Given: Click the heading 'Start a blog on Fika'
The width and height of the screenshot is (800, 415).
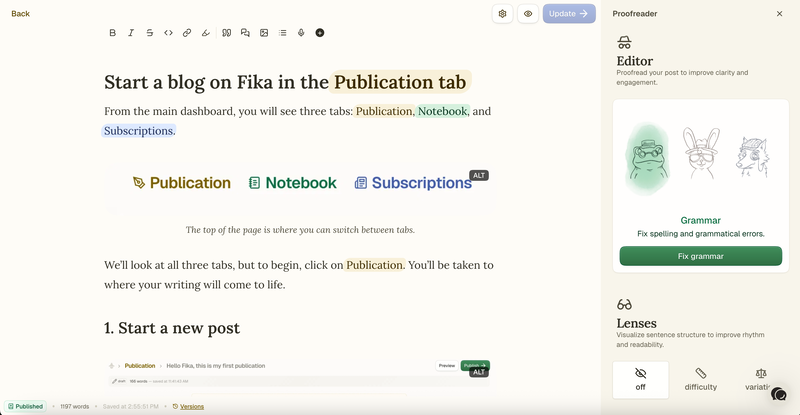Looking at the screenshot, I should click(x=285, y=82).
